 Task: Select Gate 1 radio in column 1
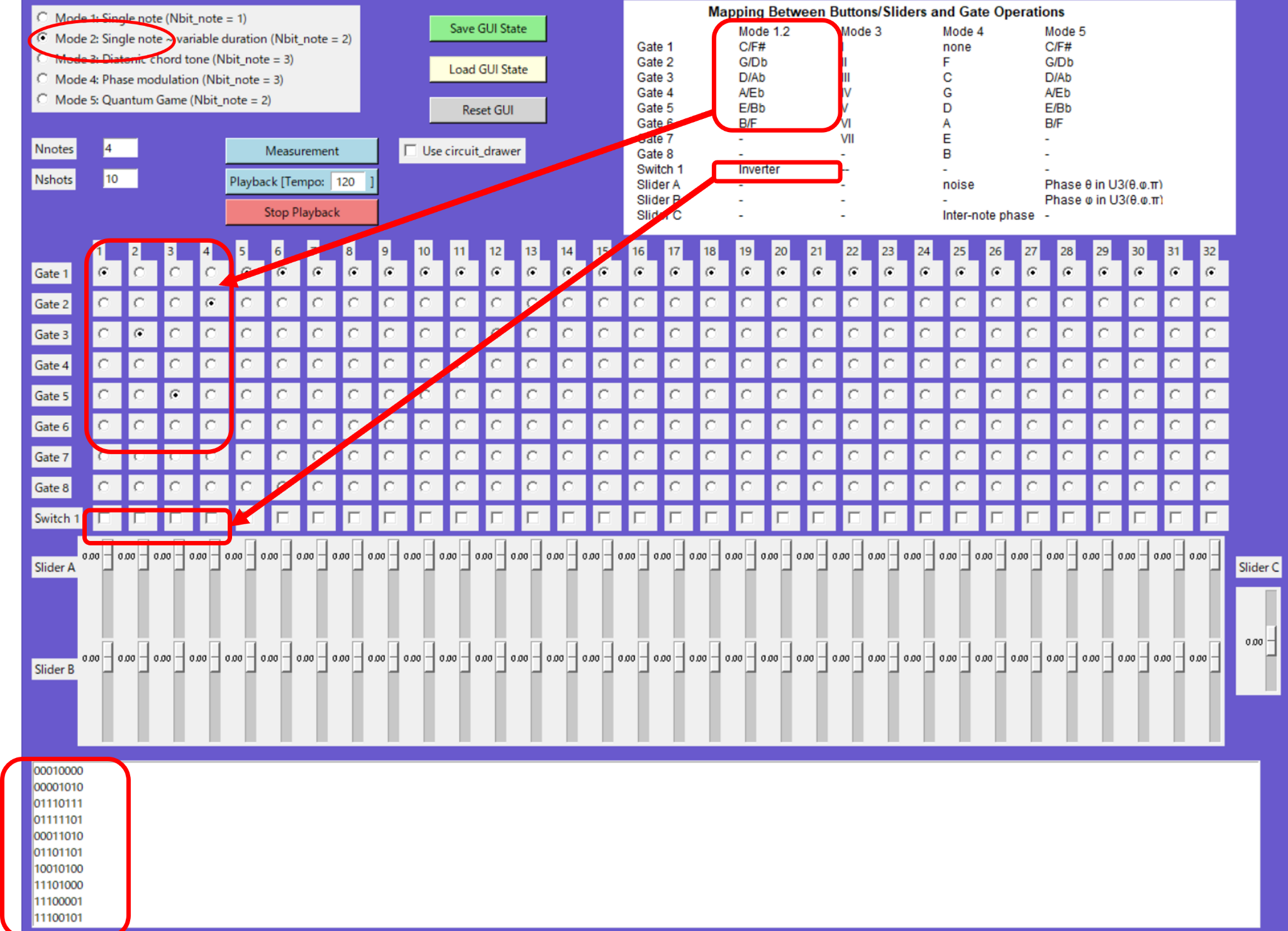(104, 272)
